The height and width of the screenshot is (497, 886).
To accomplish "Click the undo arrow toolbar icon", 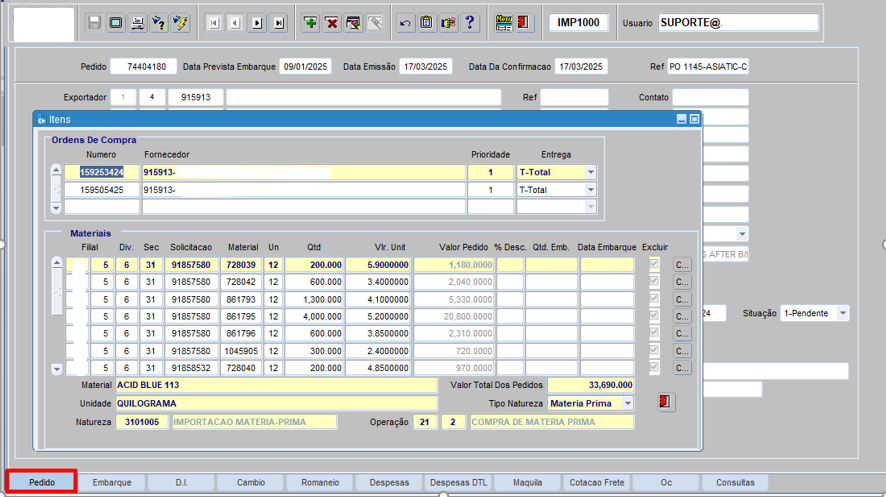I will coord(405,22).
